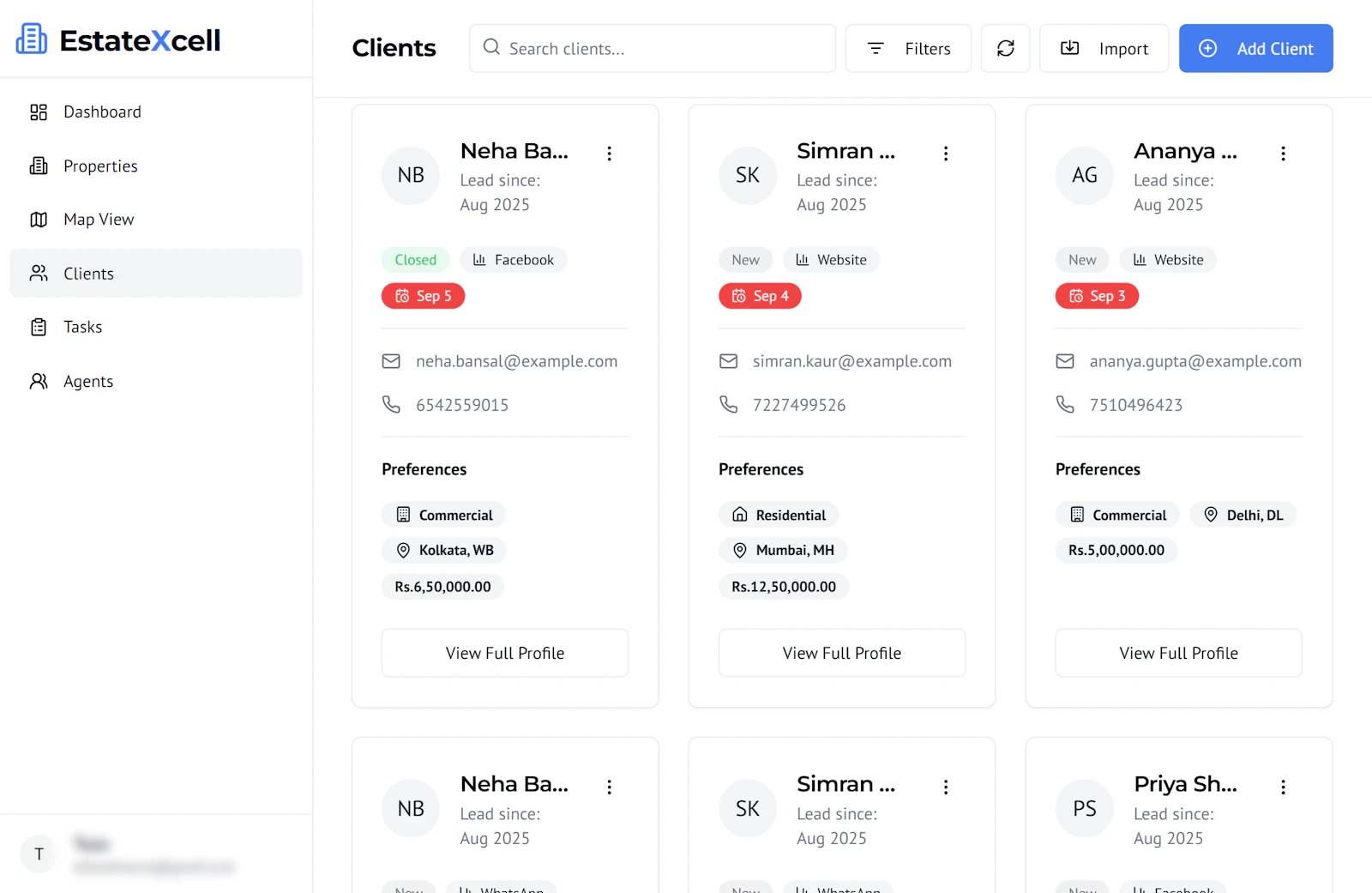Click the search magnifier icon
The width and height of the screenshot is (1372, 893).
[491, 47]
